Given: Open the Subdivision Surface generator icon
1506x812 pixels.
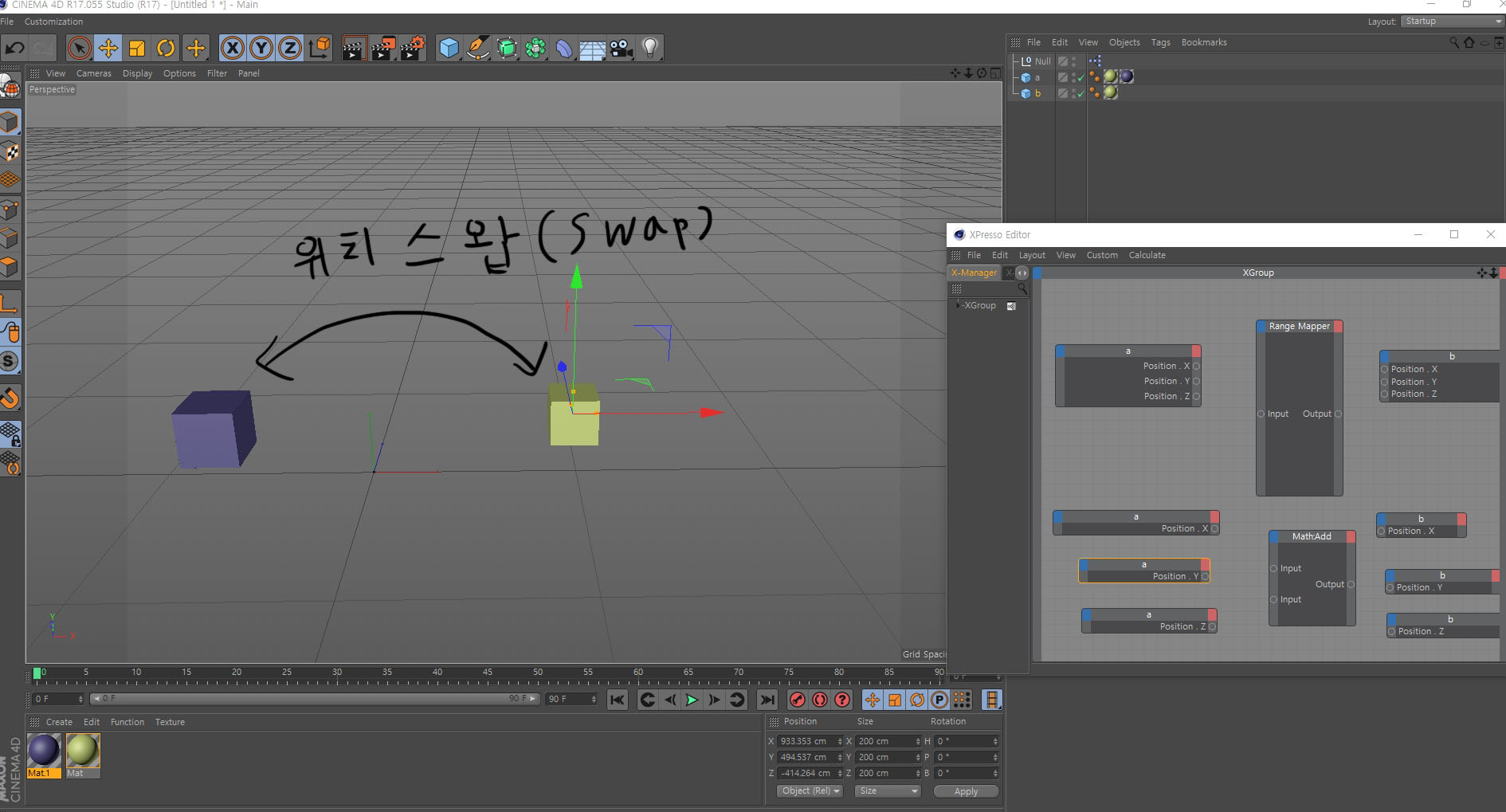Looking at the screenshot, I should [x=507, y=49].
